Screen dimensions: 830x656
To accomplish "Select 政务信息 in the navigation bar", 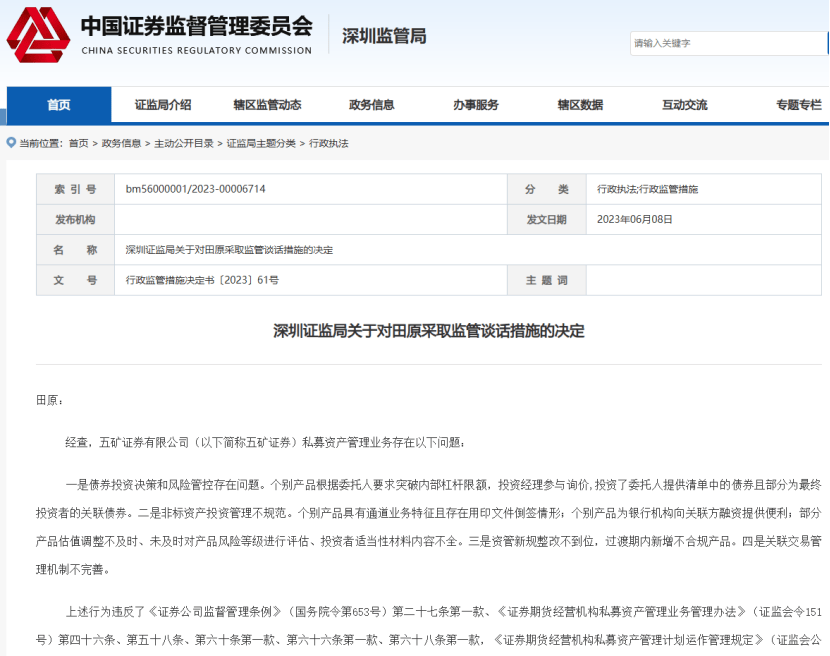I will [371, 105].
